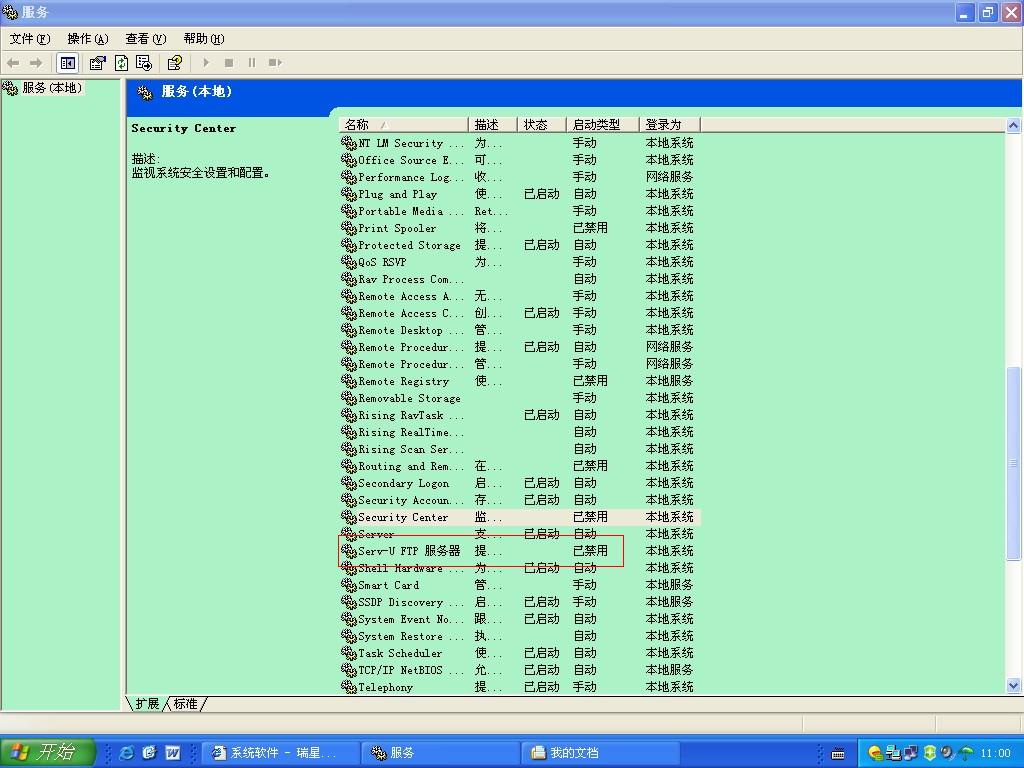This screenshot has width=1024, height=768.
Task: Click the Pause Service icon
Action: click(251, 63)
